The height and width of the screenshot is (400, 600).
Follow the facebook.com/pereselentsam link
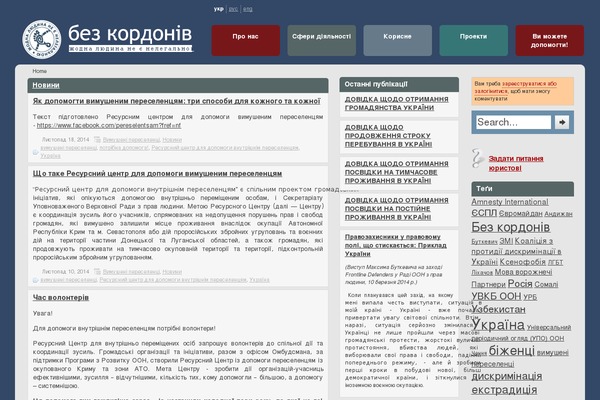pyautogui.click(x=109, y=125)
